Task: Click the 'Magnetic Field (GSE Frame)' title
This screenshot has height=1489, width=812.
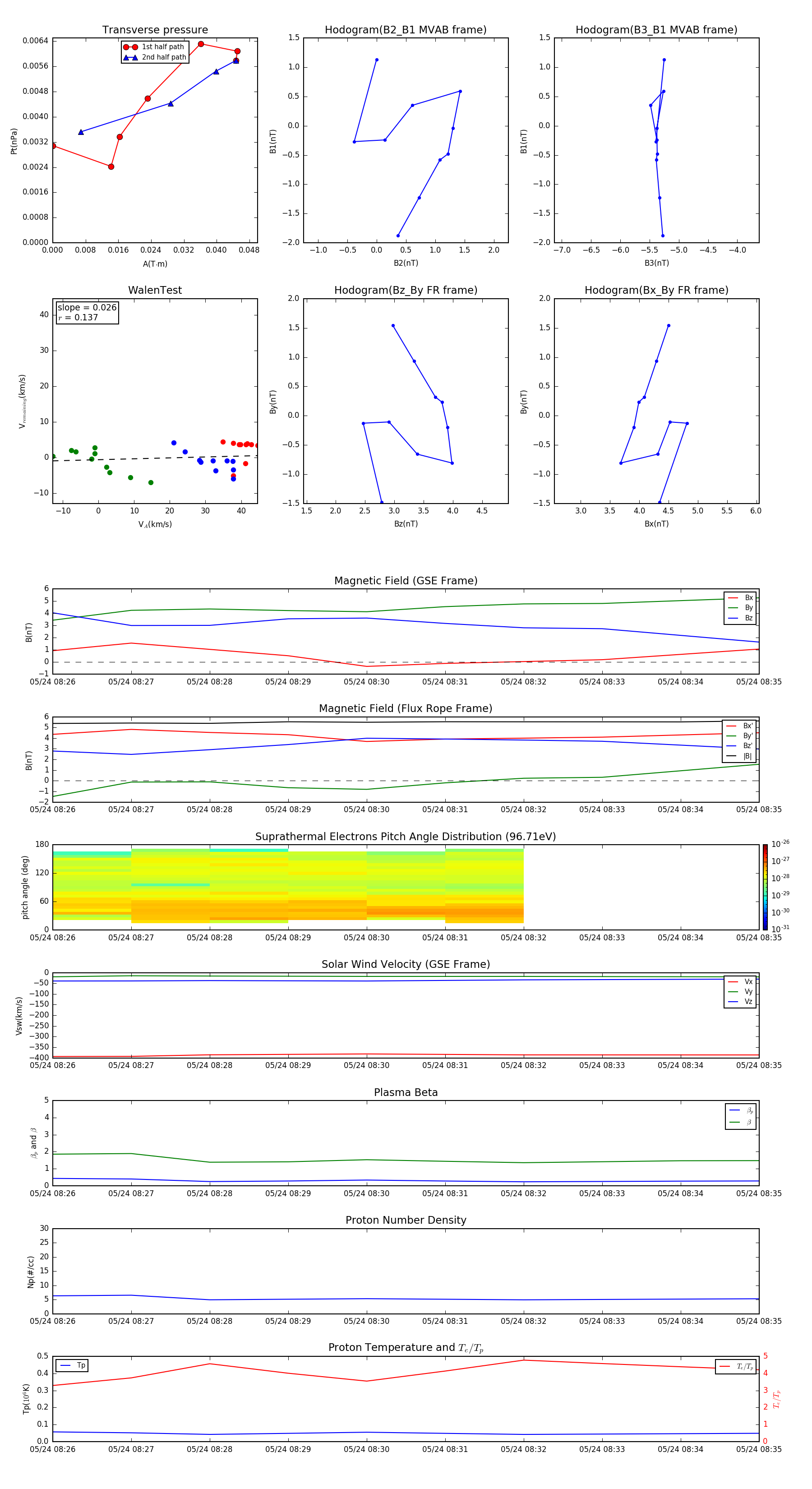Action: (406, 581)
